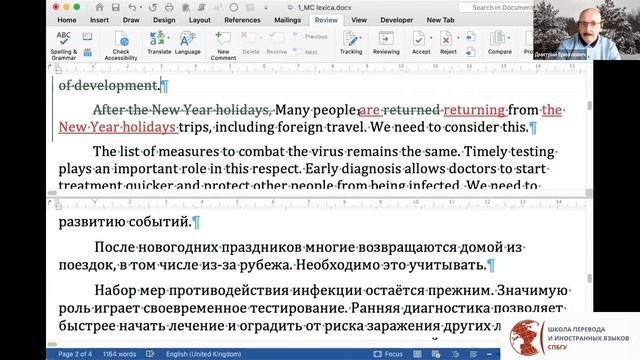Open the Developer tab
This screenshot has height=360, width=640.
(396, 20)
